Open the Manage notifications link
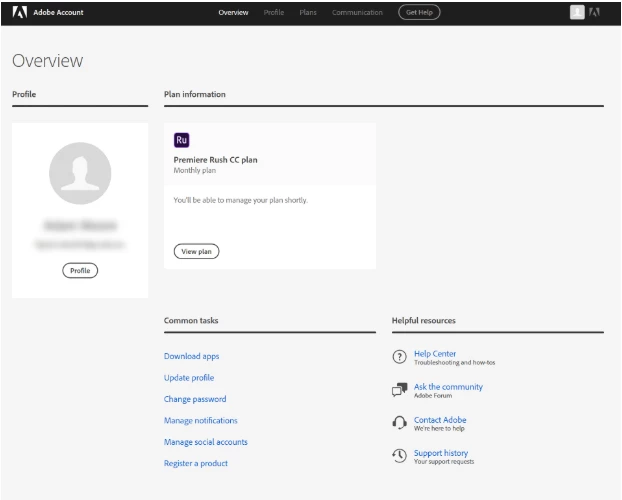The width and height of the screenshot is (622, 500). (x=201, y=421)
